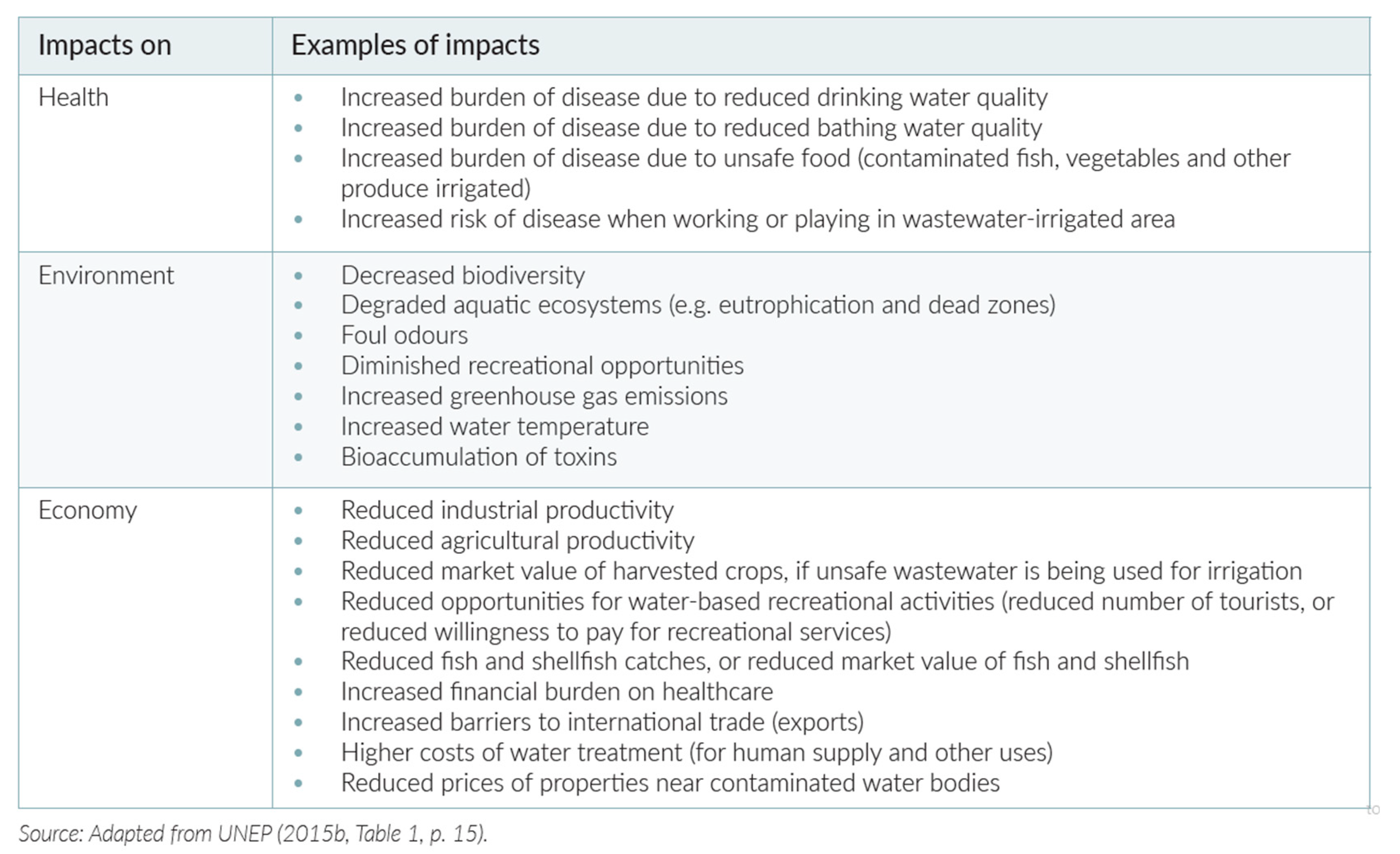Screen dimensions: 1400x854
Task: Click the 'Source: Adapted from UNEP' caption
Action: tap(253, 834)
